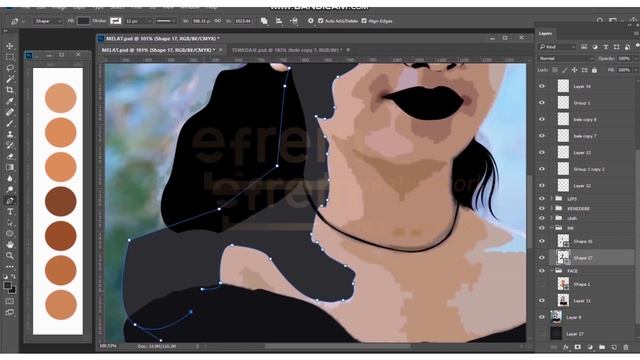This screenshot has height=360, width=640.
Task: Select the Crop tool
Action: click(x=10, y=90)
